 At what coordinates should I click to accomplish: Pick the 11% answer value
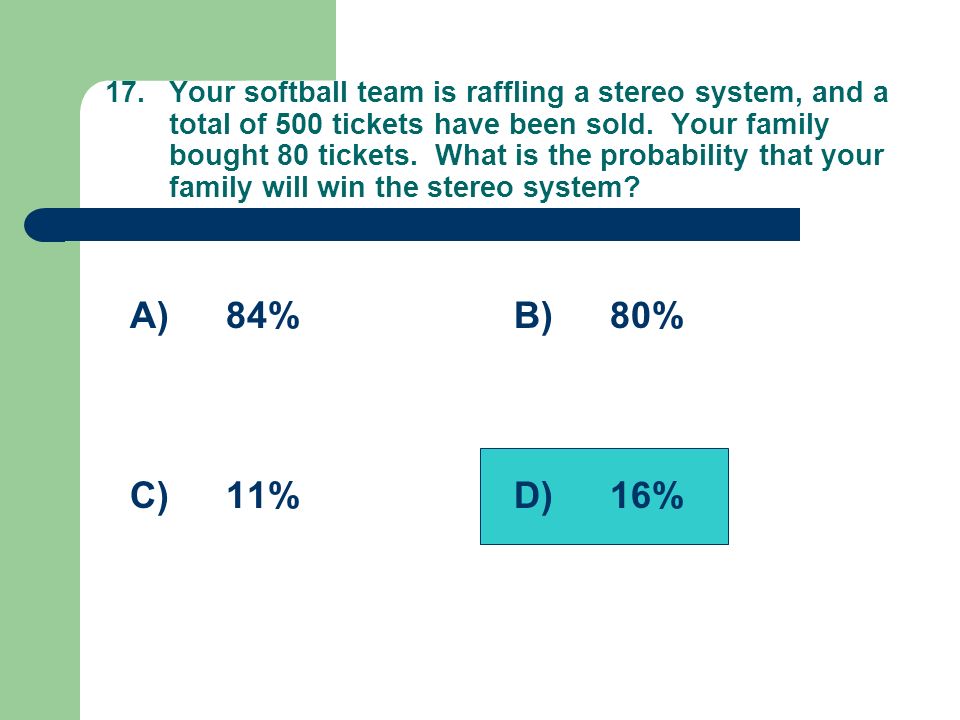[263, 495]
